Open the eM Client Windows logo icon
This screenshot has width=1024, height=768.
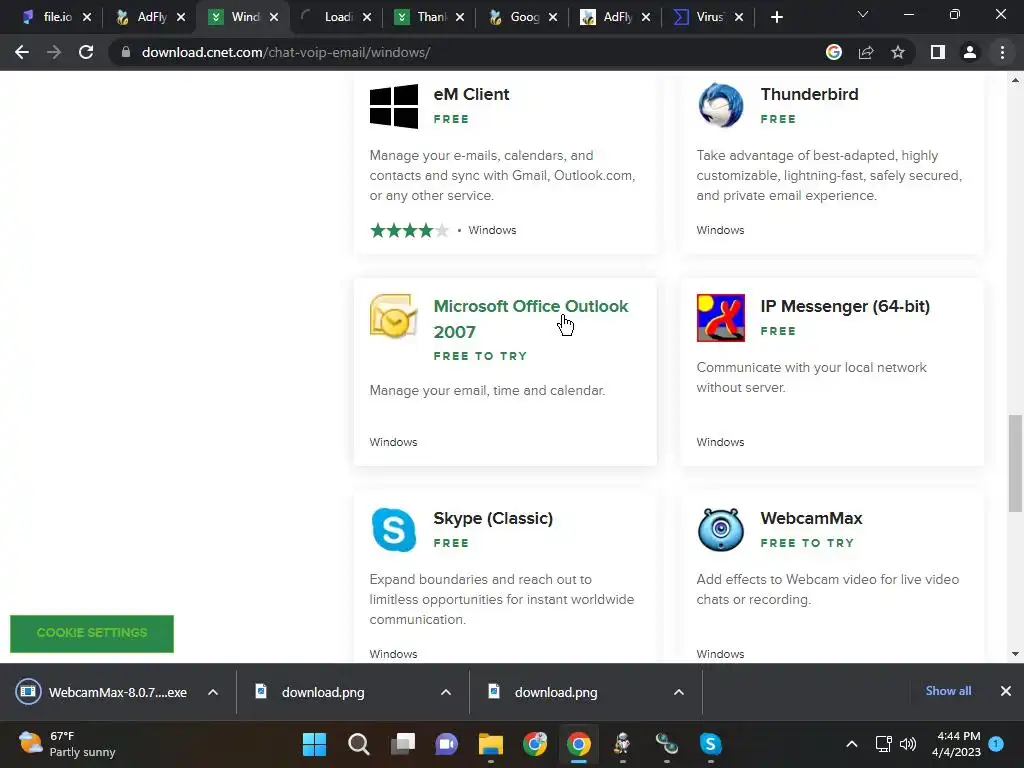[394, 106]
